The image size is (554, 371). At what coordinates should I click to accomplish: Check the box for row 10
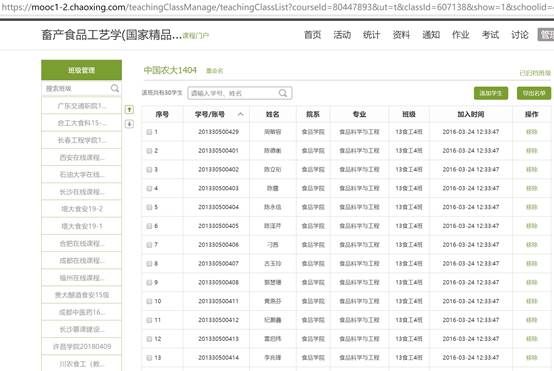click(x=149, y=301)
